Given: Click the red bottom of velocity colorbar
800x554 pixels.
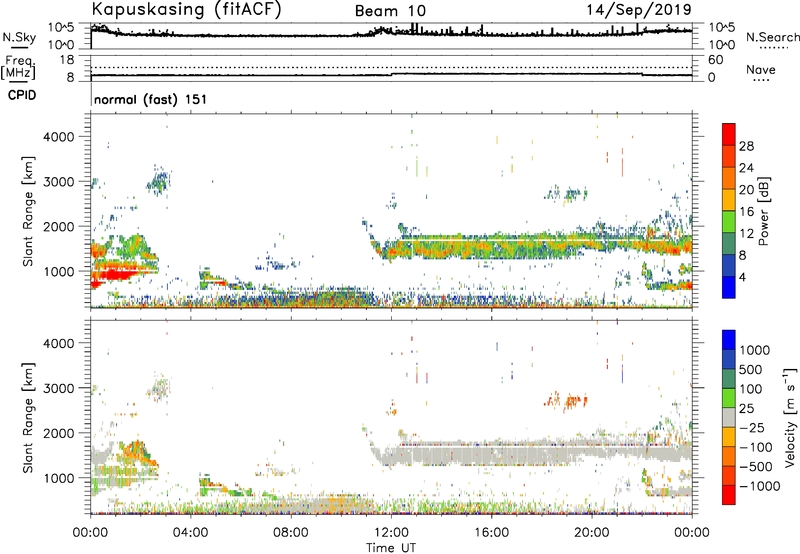Looking at the screenshot, I should point(729,495).
